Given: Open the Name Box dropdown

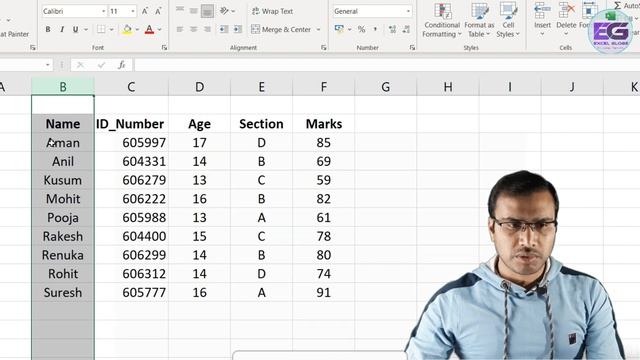Looking at the screenshot, I should coord(48,65).
